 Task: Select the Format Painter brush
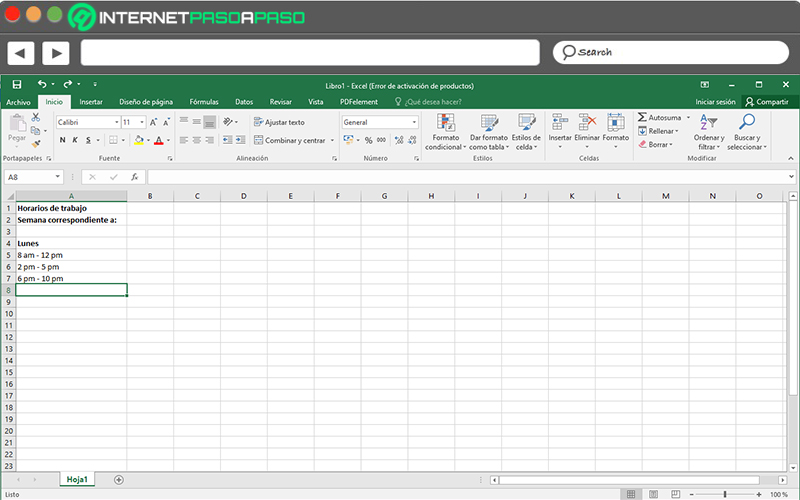(35, 144)
